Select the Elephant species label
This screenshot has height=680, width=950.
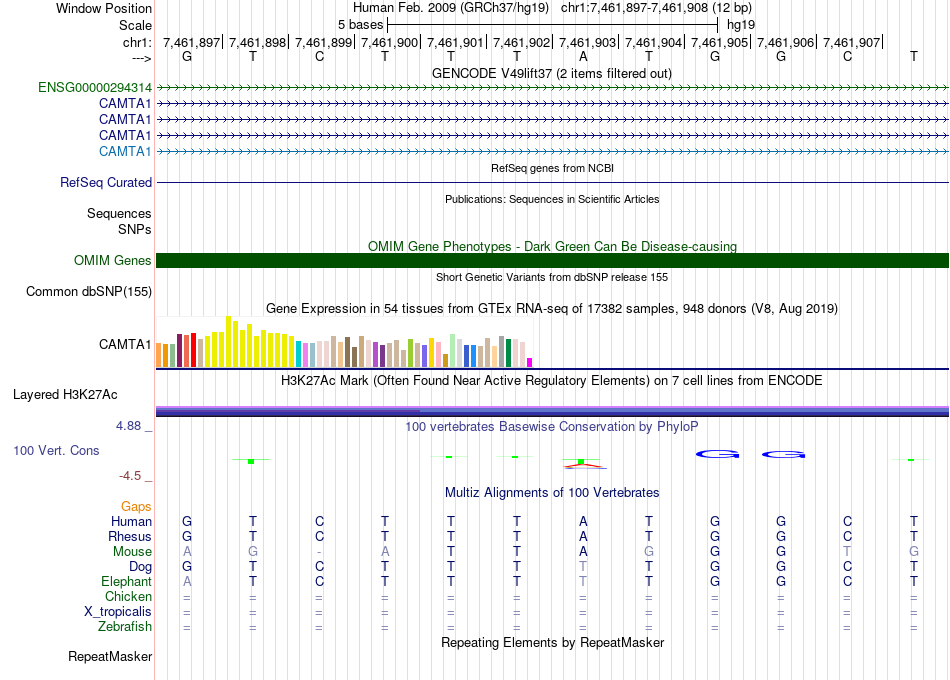pos(127,581)
